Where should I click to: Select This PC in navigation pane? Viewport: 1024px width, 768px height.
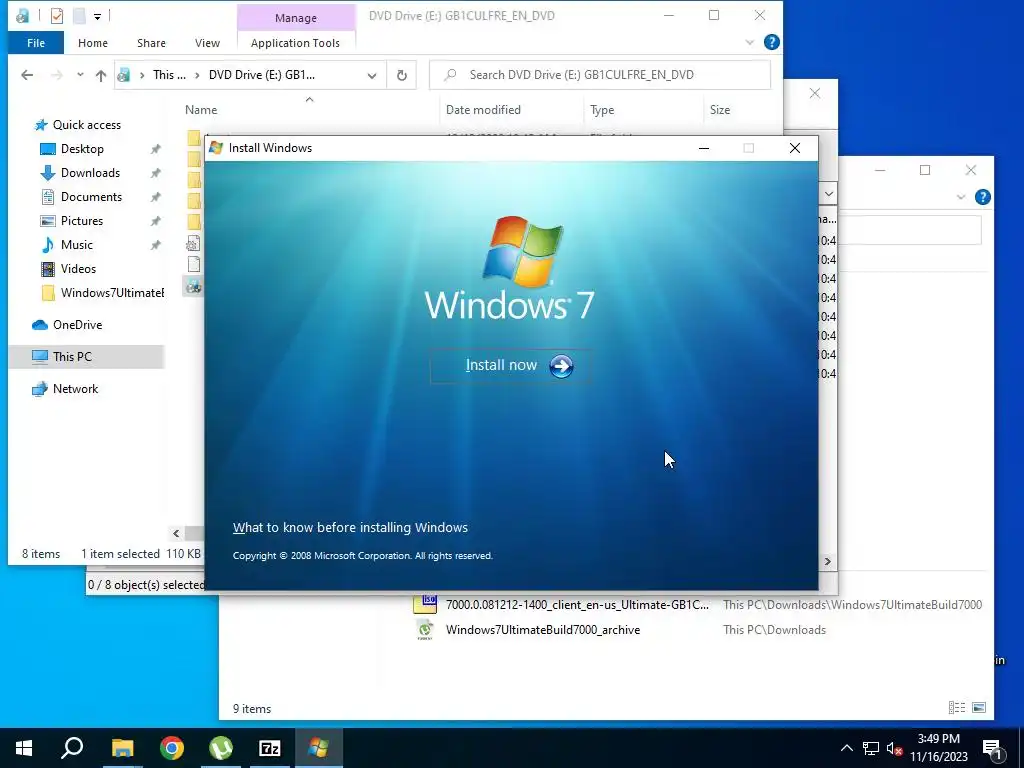(72, 357)
